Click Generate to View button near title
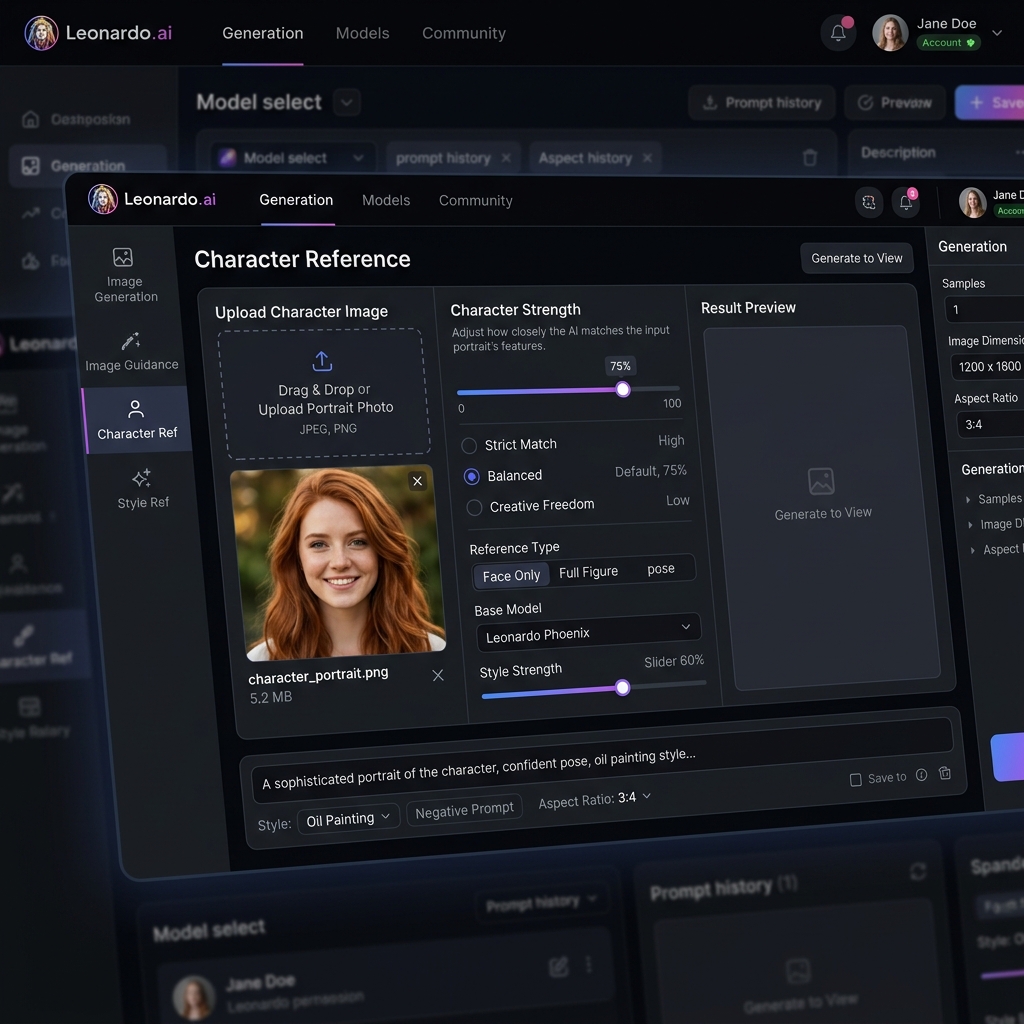This screenshot has height=1024, width=1024. [x=857, y=258]
